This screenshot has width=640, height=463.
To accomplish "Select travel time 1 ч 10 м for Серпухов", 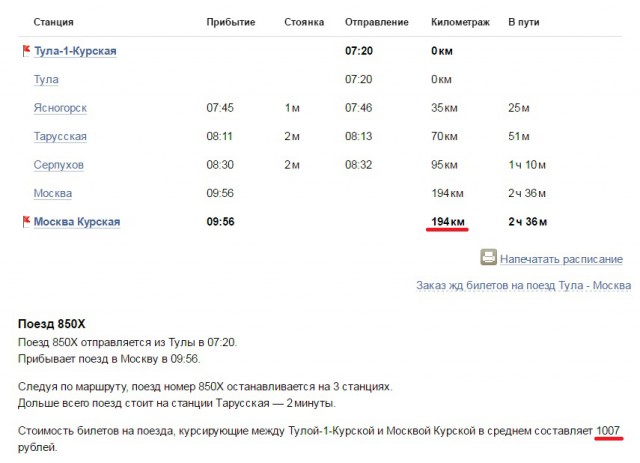I will click(527, 165).
